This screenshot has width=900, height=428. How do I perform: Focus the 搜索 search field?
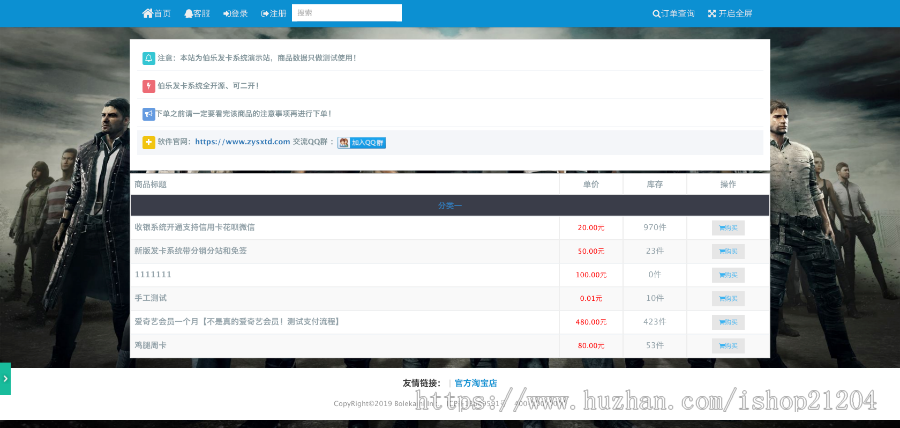click(x=347, y=13)
